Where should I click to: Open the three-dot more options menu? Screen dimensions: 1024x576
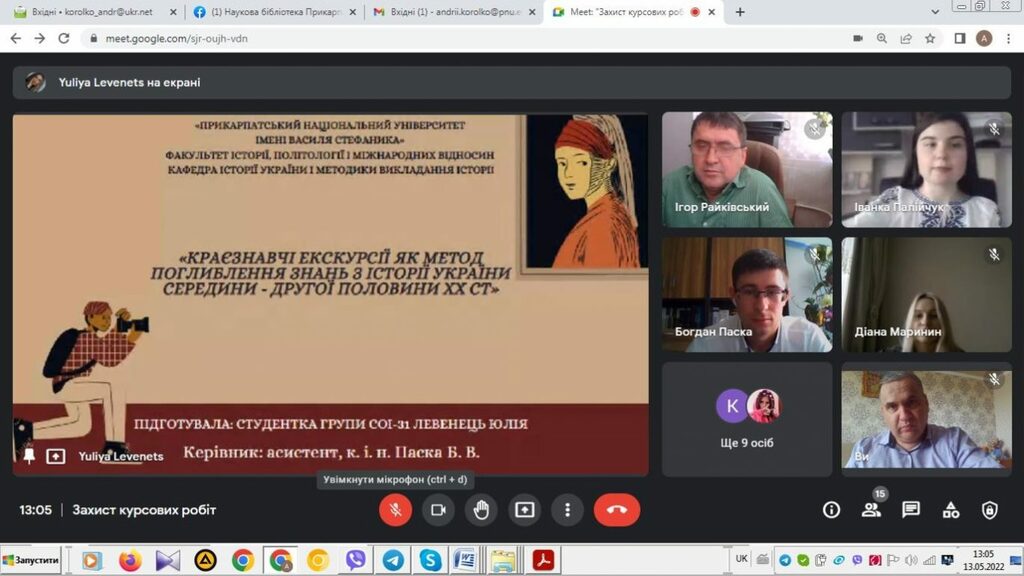(567, 510)
